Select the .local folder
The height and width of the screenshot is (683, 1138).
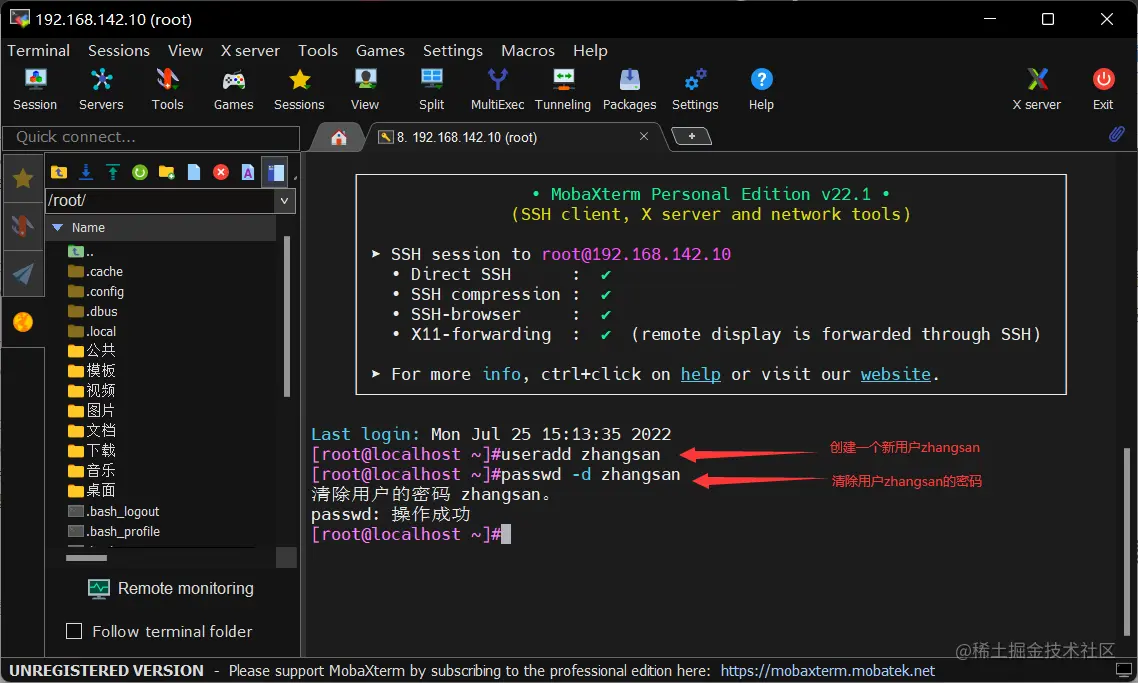(92, 332)
